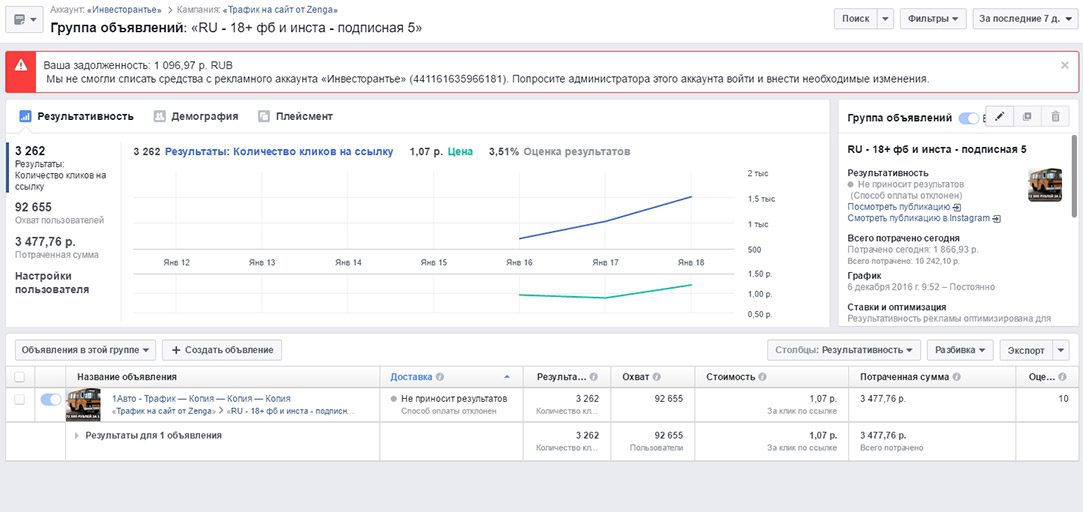Click the pencil edit icon for the ad set
Image resolution: width=1083 pixels, height=512 pixels.
(x=999, y=117)
